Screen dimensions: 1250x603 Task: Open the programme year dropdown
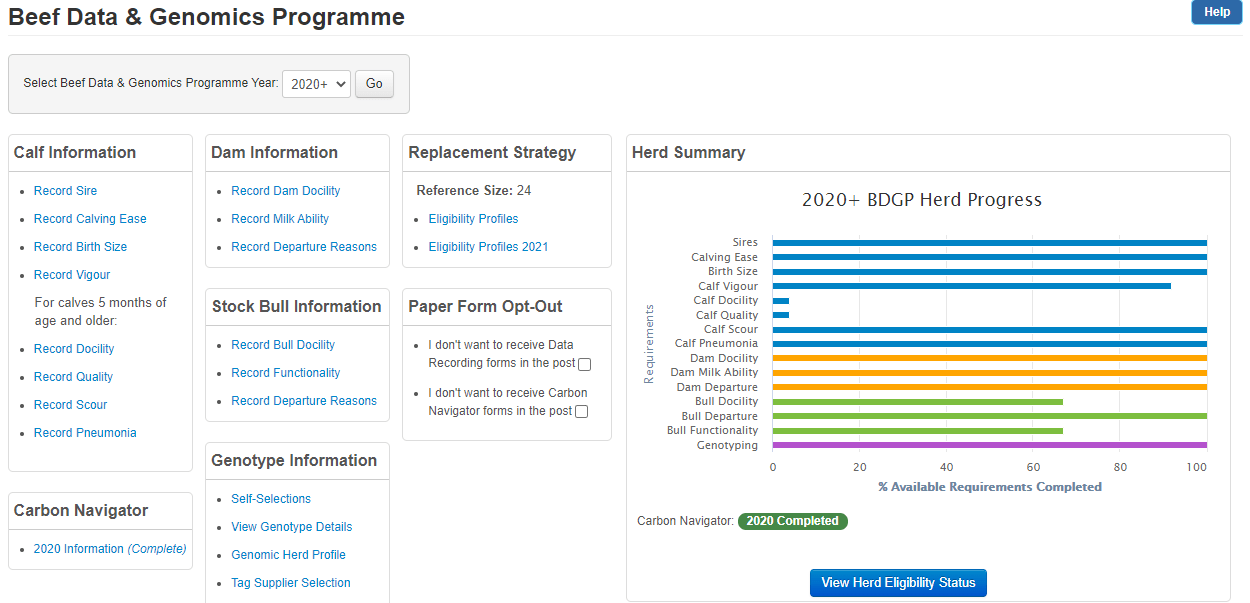click(316, 84)
